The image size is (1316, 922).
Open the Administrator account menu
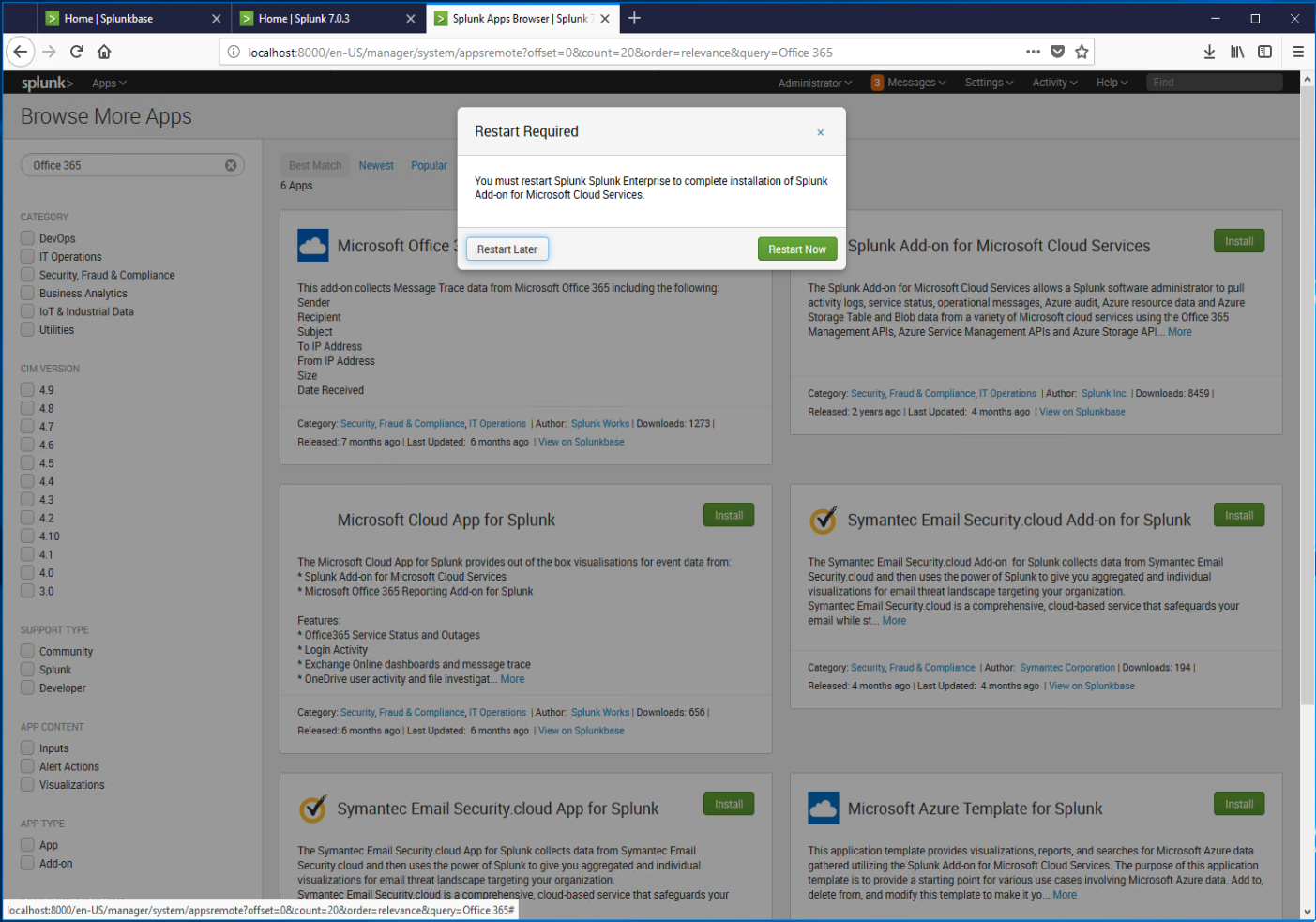pos(812,83)
